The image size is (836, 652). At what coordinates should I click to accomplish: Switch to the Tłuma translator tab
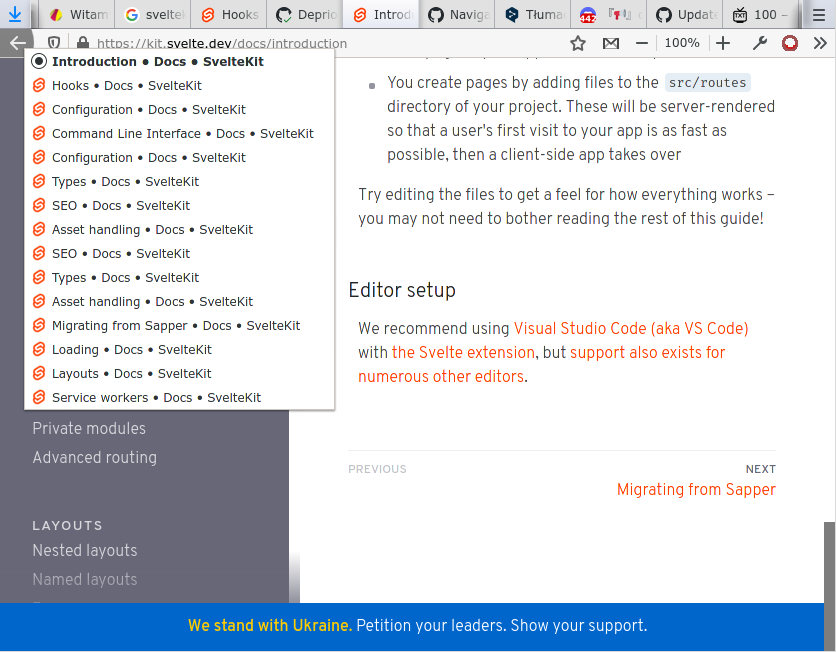tap(534, 15)
